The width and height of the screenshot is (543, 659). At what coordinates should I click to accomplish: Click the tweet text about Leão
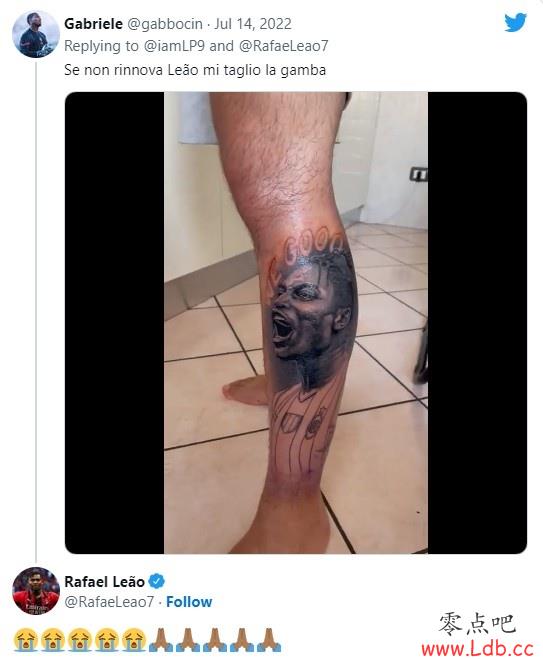195,70
